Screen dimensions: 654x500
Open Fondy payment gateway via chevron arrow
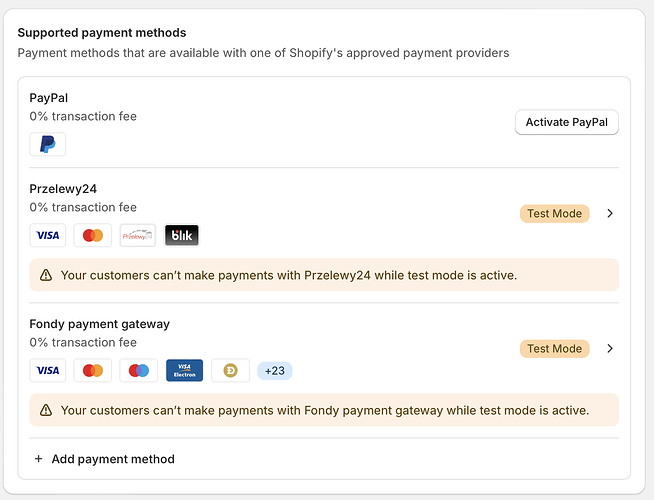pos(611,348)
